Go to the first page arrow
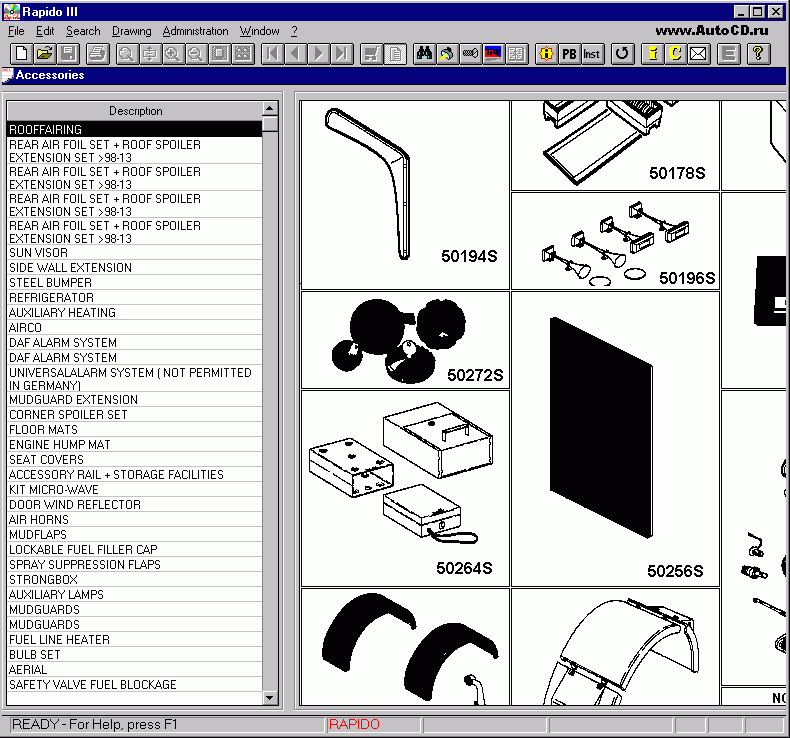 click(x=273, y=53)
